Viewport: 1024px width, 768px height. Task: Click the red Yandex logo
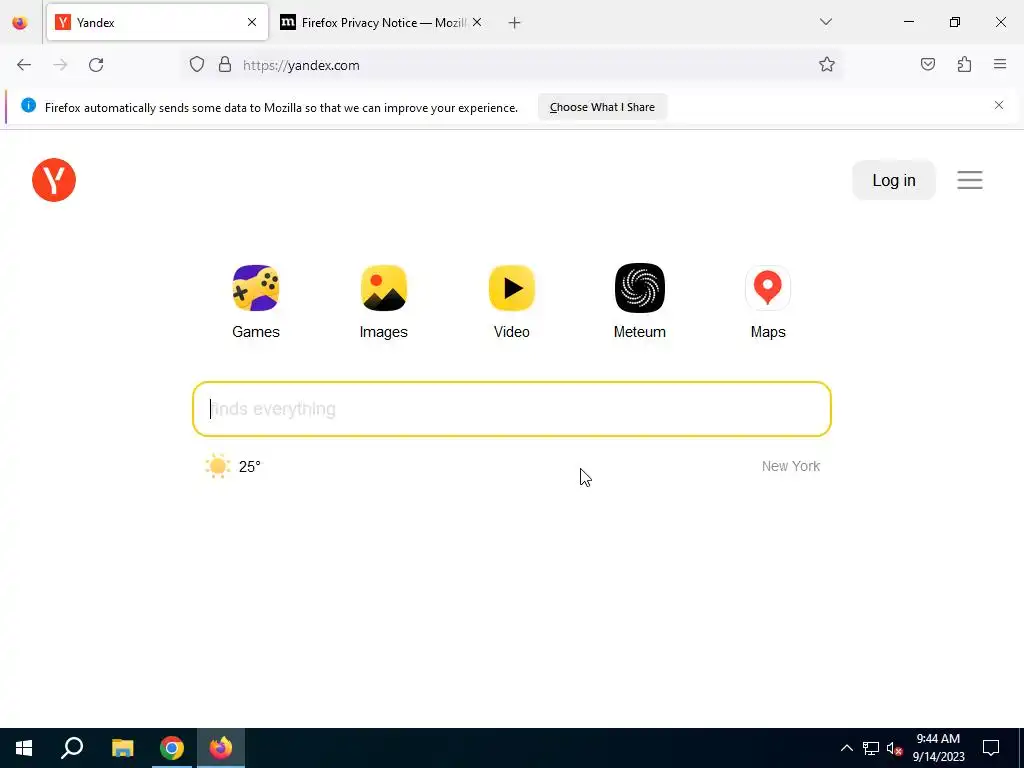point(54,180)
